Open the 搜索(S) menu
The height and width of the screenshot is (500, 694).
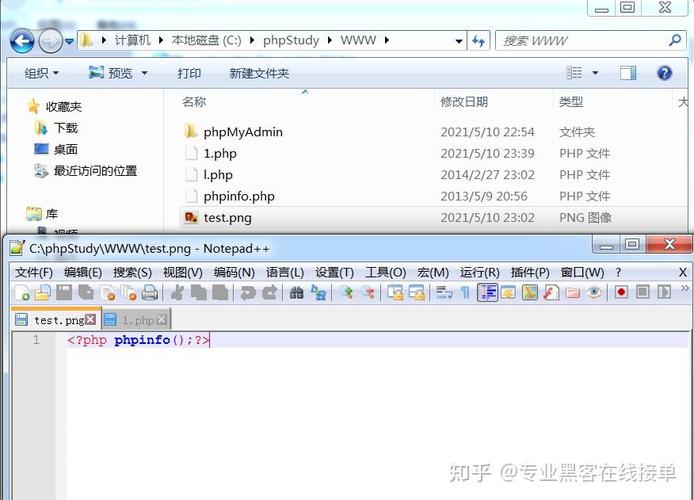(x=132, y=272)
